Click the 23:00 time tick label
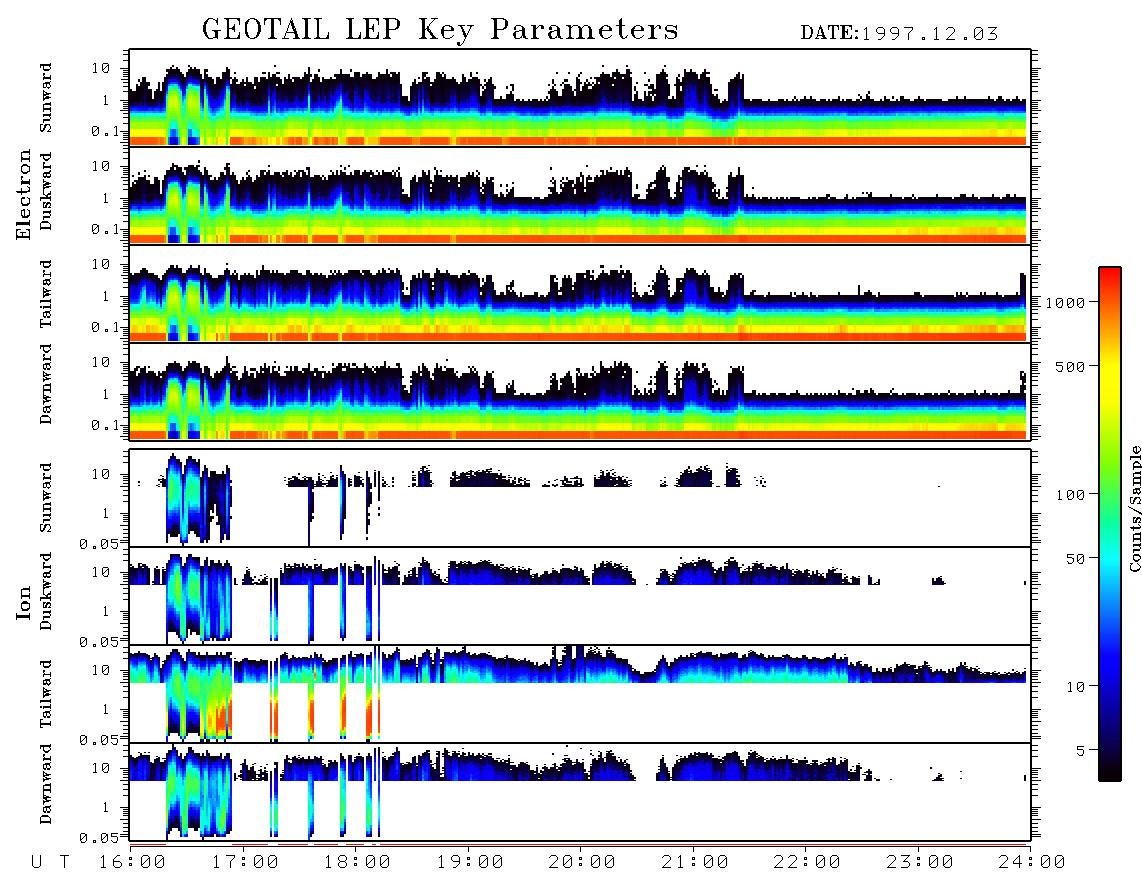This screenshot has width=1142, height=880. tap(920, 863)
